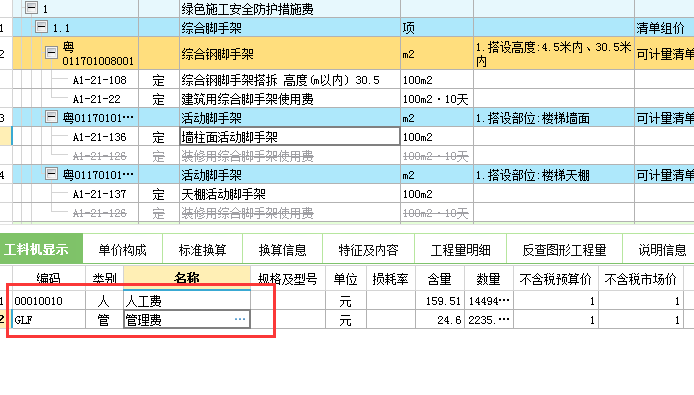This screenshot has width=694, height=395.
Task: Click the 绿色施工安全防护措施费 title cell
Action: [x=290, y=8]
